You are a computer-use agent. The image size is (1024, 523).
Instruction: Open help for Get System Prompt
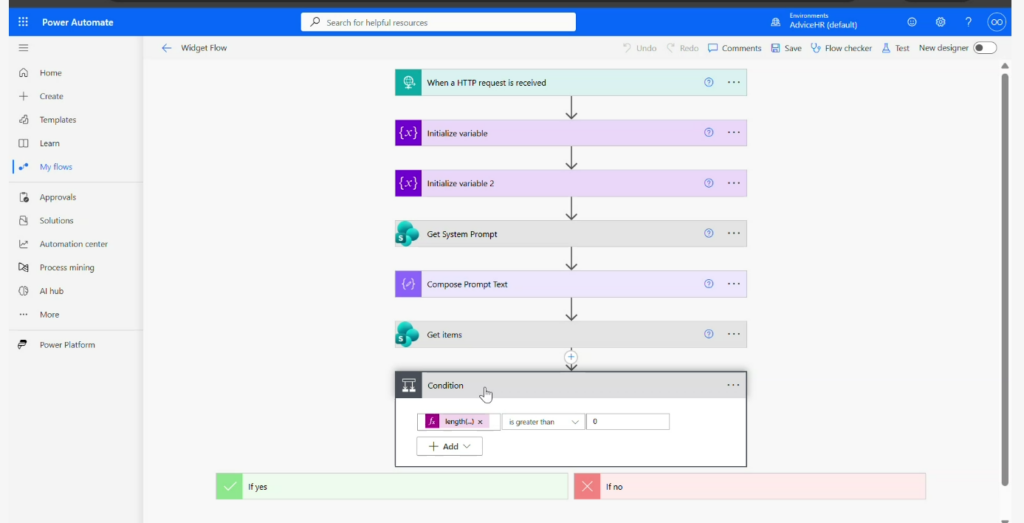709,233
